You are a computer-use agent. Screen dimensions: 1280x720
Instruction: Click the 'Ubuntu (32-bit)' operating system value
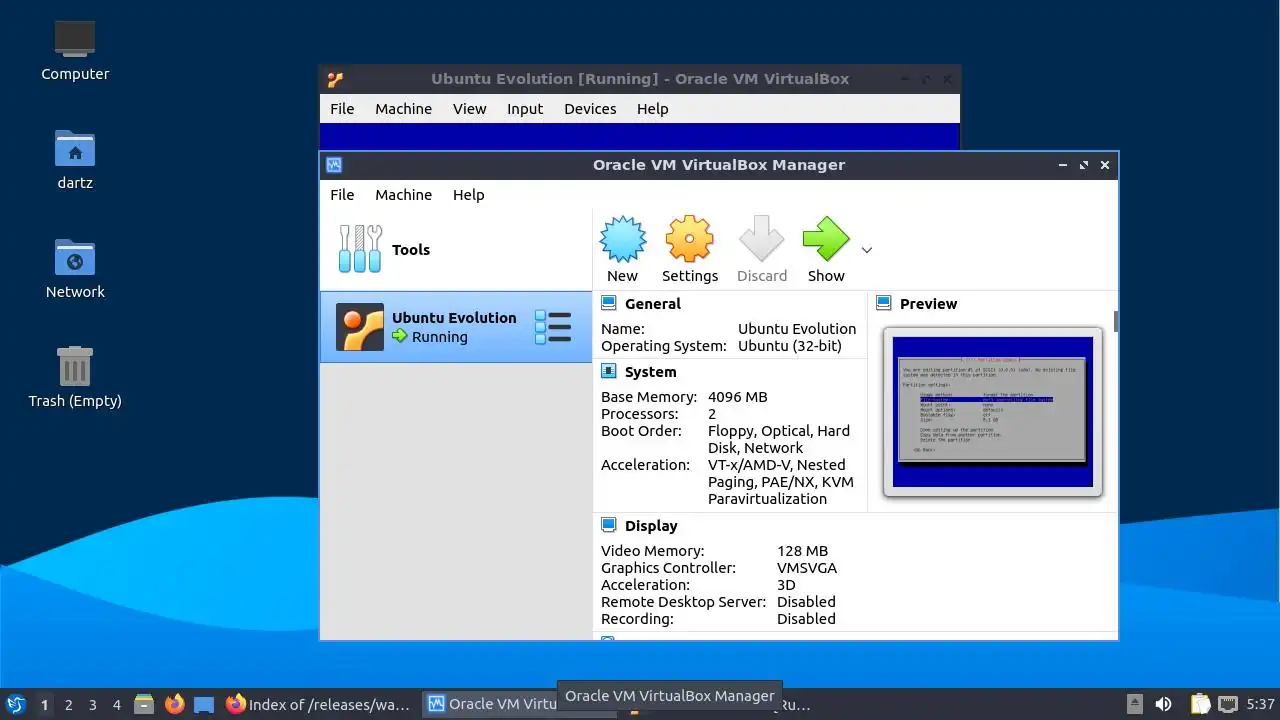point(790,346)
